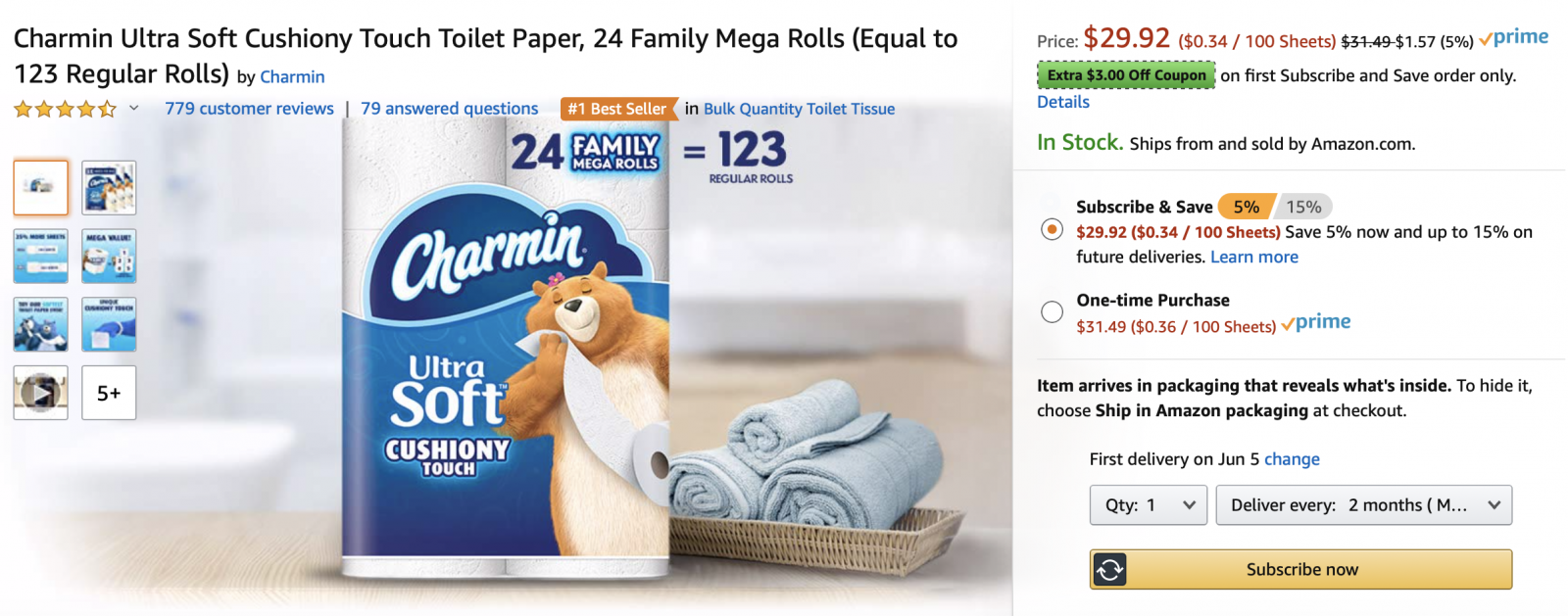Expand the star rating breakdown chevron
The width and height of the screenshot is (1568, 616).
(x=134, y=109)
